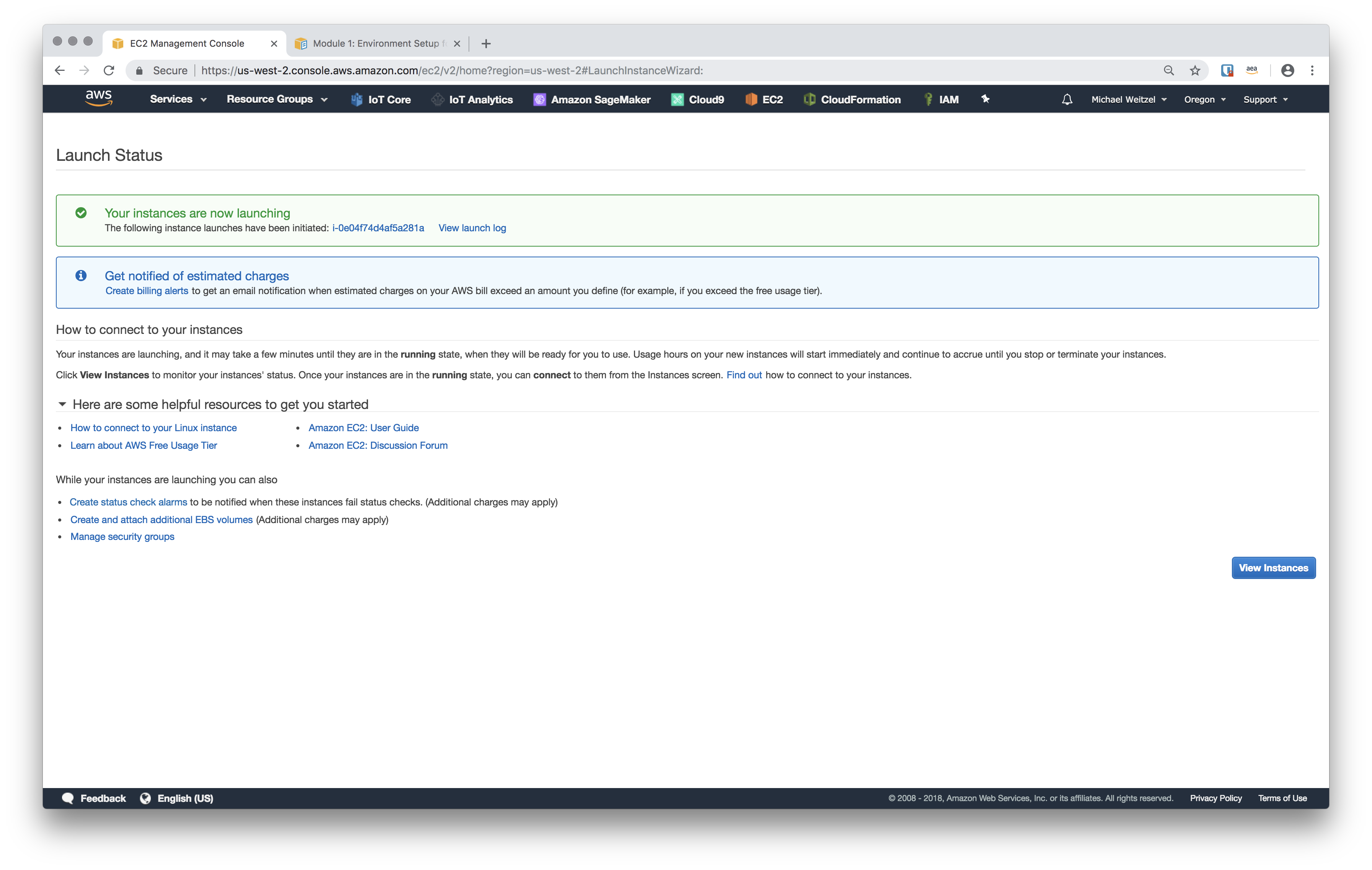This screenshot has height=870, width=1372.
Task: Click the Launch Status heading
Action: coord(109,155)
